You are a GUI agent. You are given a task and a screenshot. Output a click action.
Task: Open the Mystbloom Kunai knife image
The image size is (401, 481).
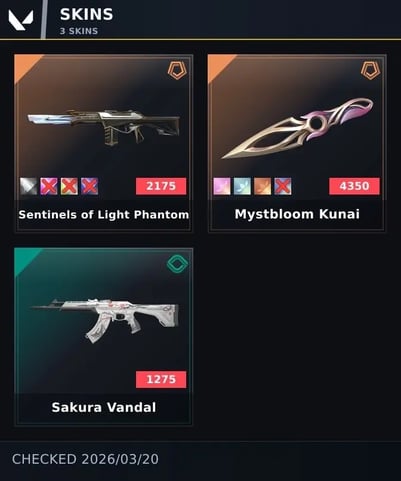click(x=297, y=128)
